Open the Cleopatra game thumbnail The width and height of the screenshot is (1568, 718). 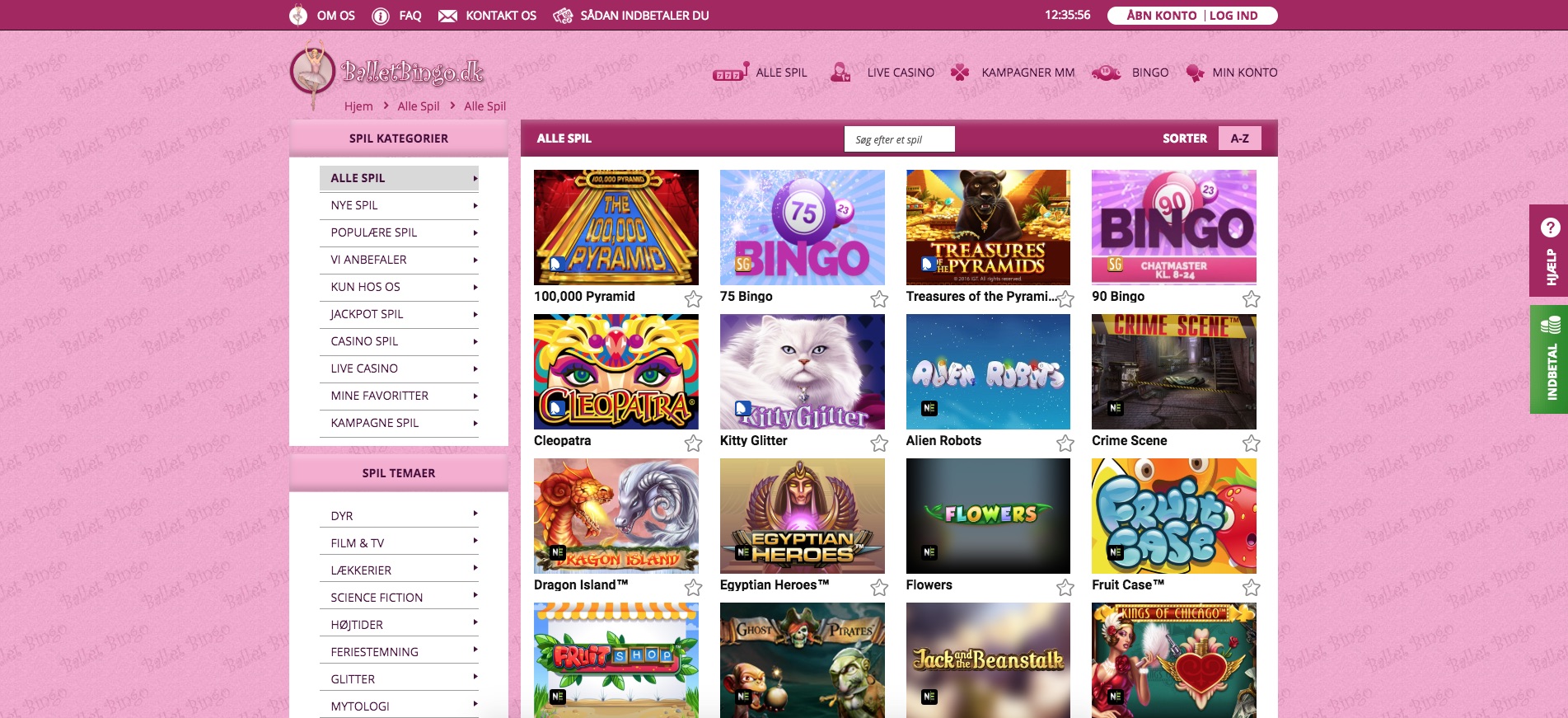(616, 372)
